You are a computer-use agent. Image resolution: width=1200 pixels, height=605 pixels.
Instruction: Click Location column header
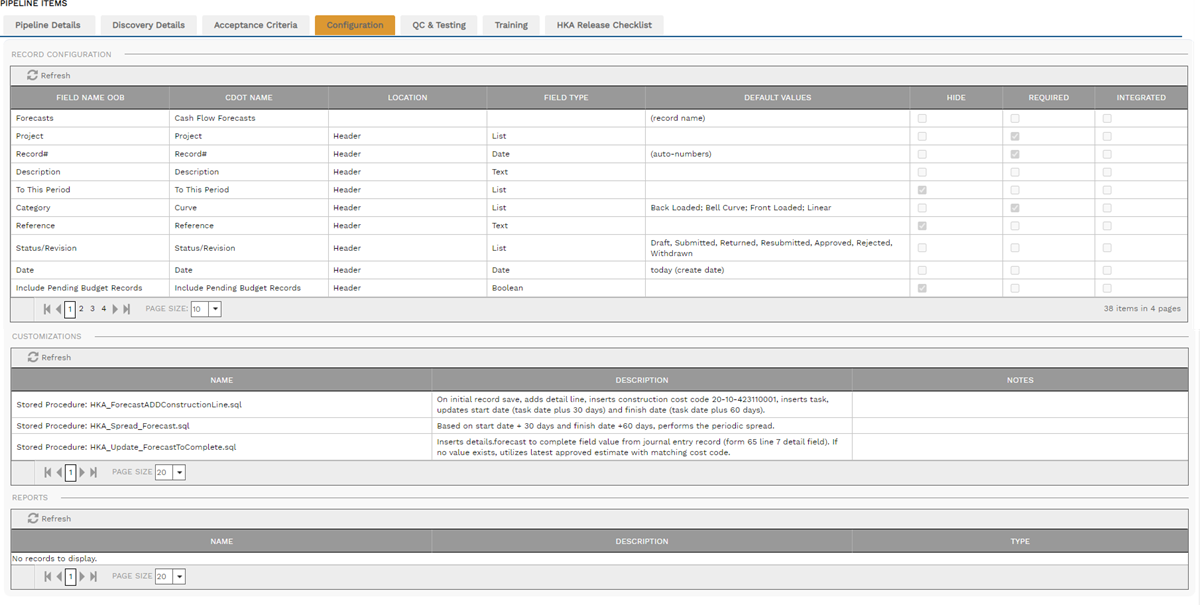click(x=408, y=97)
